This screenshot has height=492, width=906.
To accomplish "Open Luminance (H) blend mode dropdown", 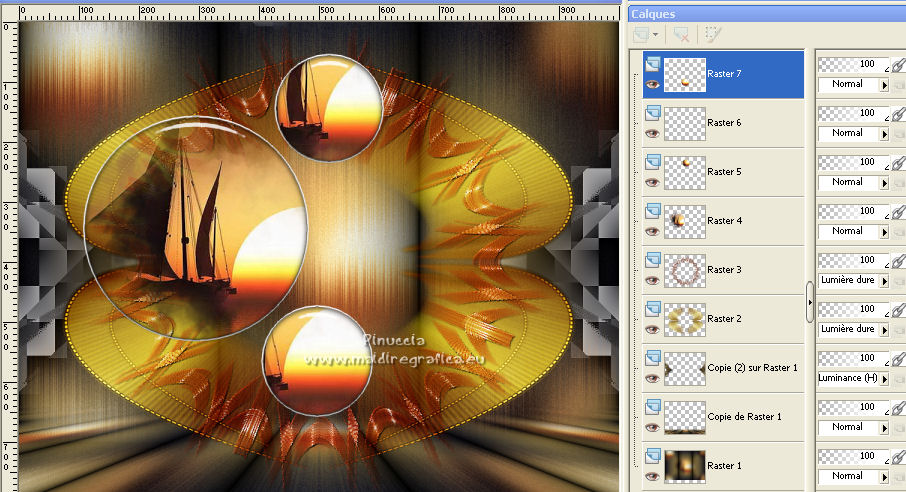I will [x=884, y=380].
